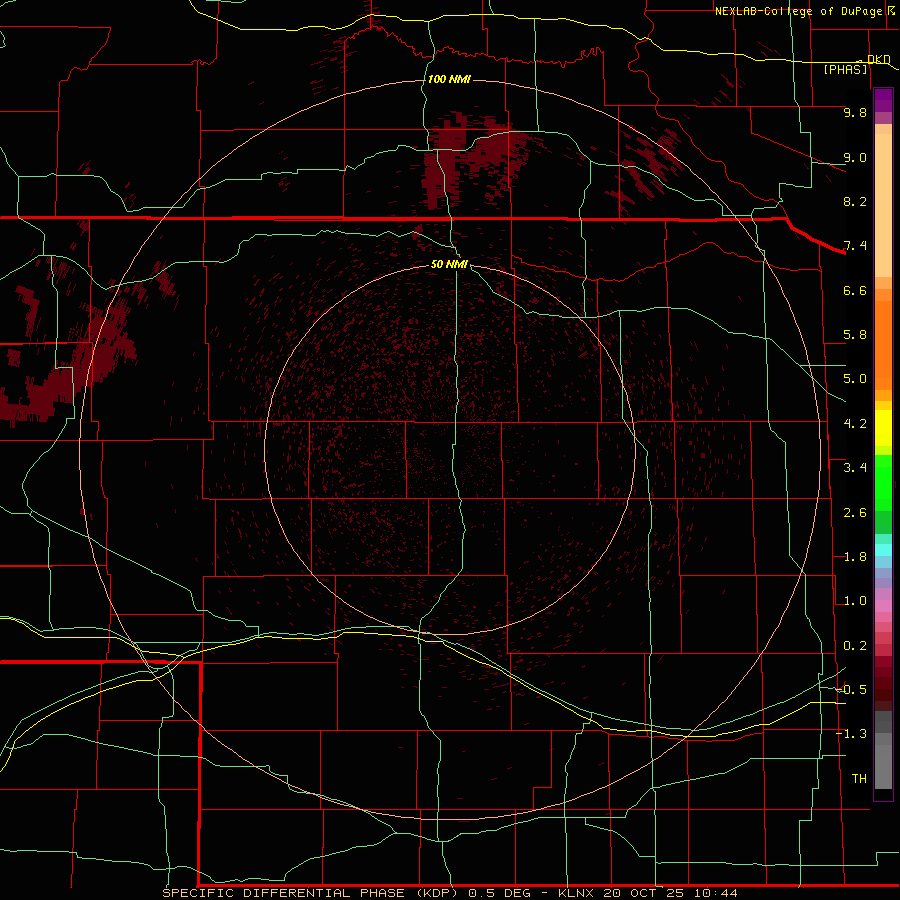Click the 2.6 value on color scale
This screenshot has height=900, width=900.
tap(855, 513)
